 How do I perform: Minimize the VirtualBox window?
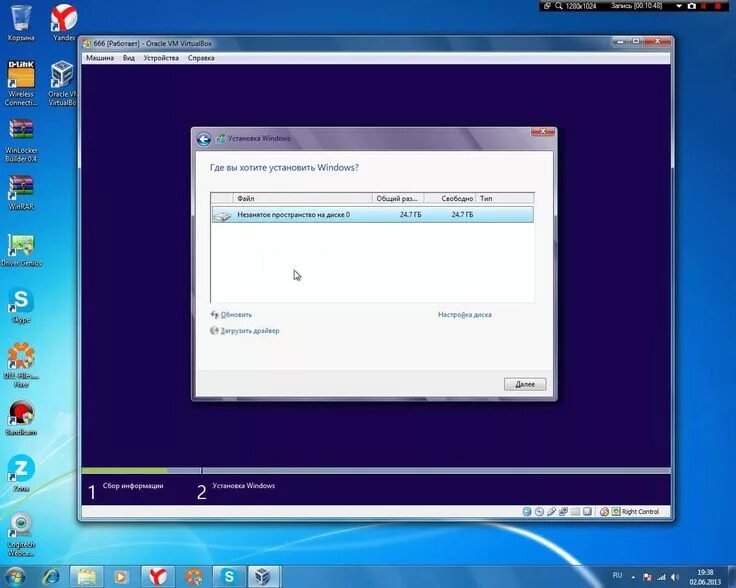pyautogui.click(x=620, y=42)
